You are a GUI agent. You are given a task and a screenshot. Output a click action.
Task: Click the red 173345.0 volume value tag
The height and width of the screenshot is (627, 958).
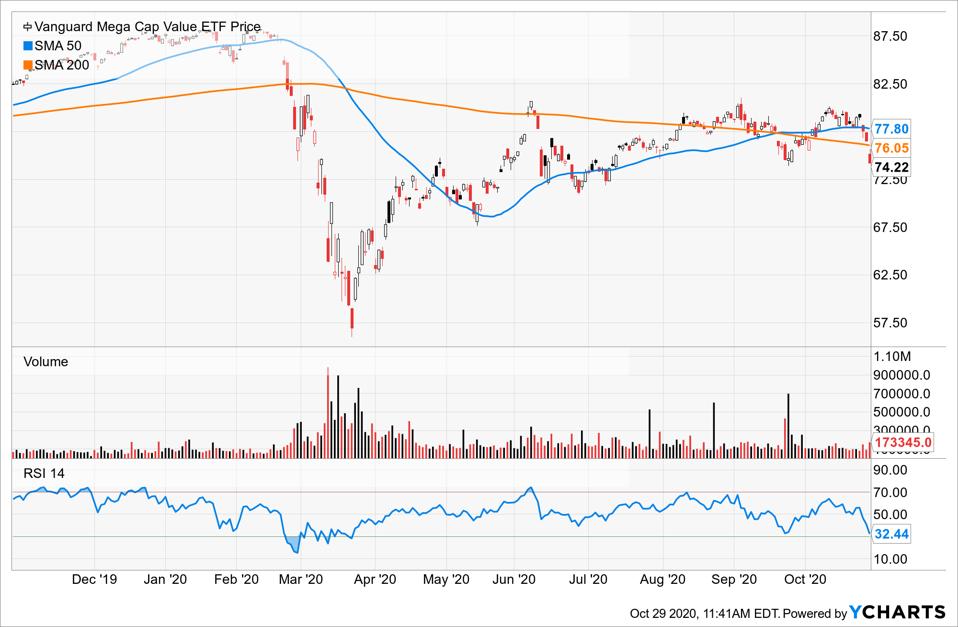[x=903, y=441]
